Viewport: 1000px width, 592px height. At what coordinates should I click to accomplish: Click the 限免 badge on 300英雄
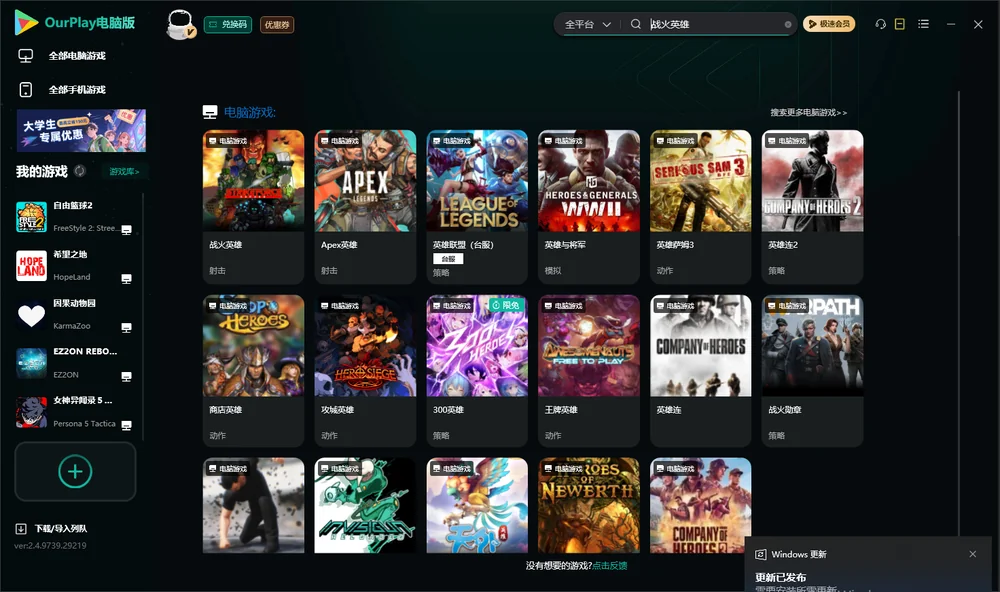(506, 305)
